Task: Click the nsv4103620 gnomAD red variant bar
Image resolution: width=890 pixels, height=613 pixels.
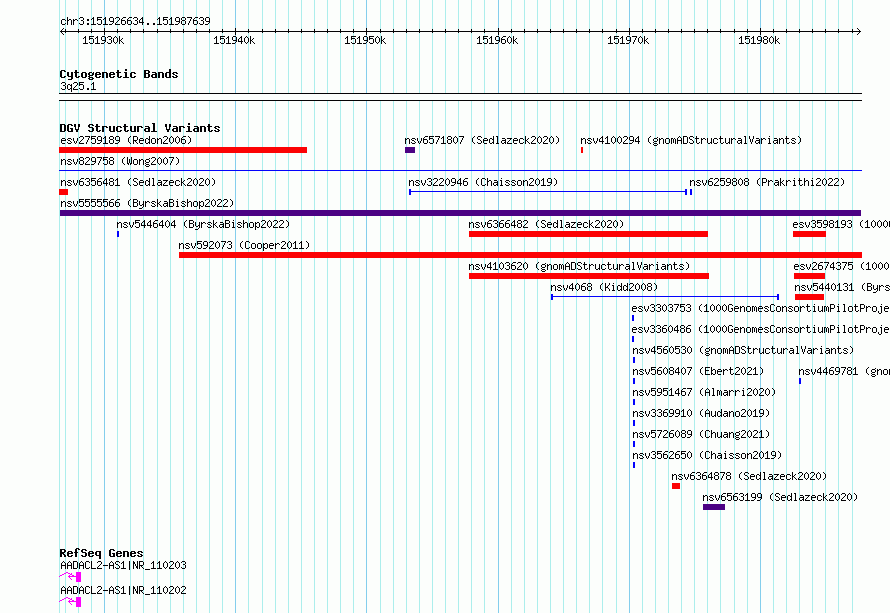Action: click(x=589, y=276)
